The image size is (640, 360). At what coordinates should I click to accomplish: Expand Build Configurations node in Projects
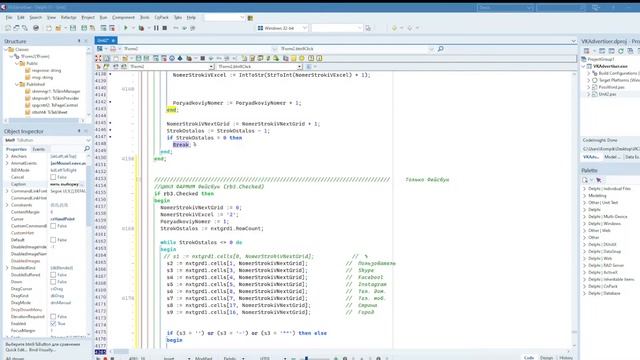[x=589, y=73]
